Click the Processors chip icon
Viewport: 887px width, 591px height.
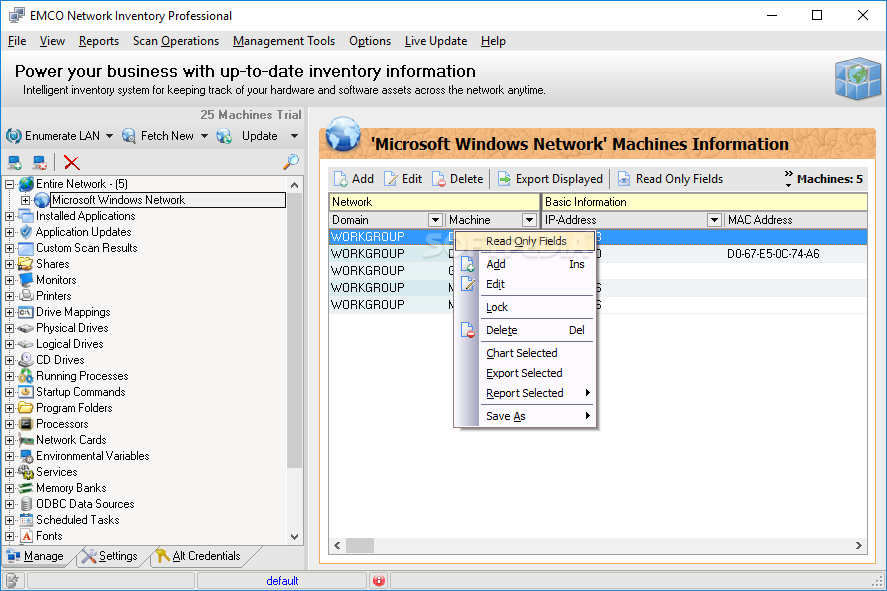(26, 424)
